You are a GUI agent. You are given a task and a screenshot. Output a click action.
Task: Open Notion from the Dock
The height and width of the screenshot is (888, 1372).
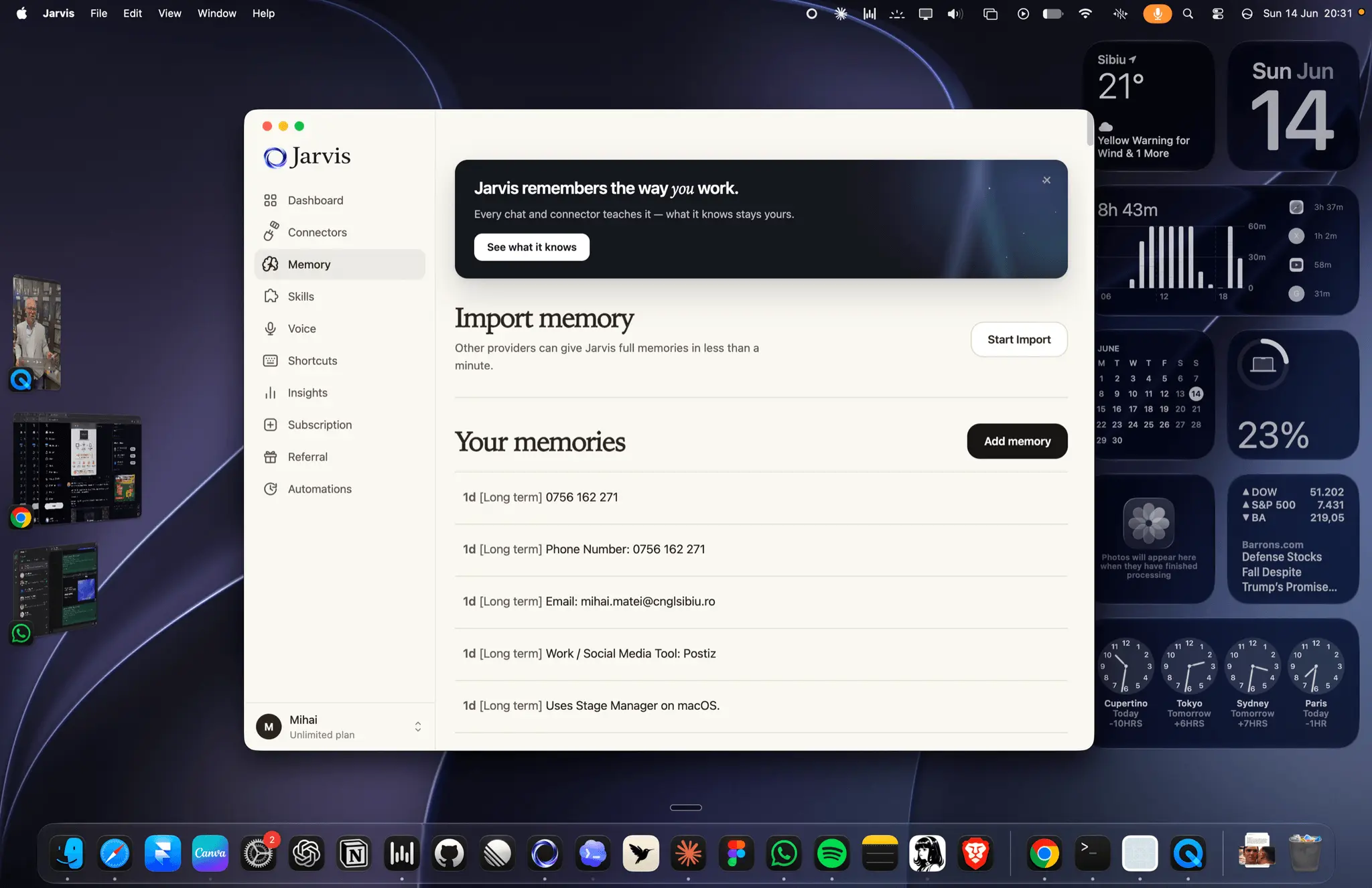(x=354, y=853)
